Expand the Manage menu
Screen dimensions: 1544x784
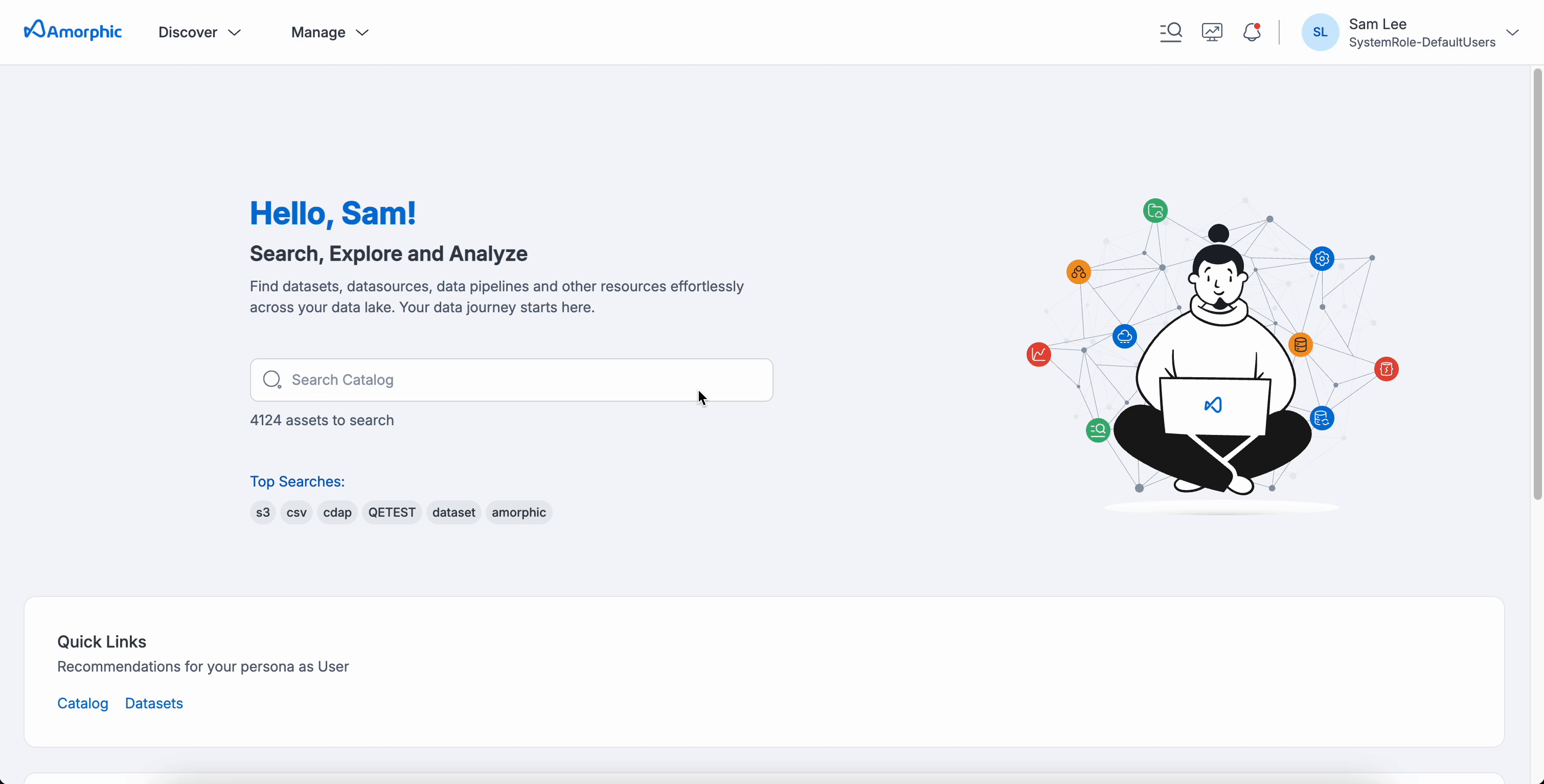(330, 32)
